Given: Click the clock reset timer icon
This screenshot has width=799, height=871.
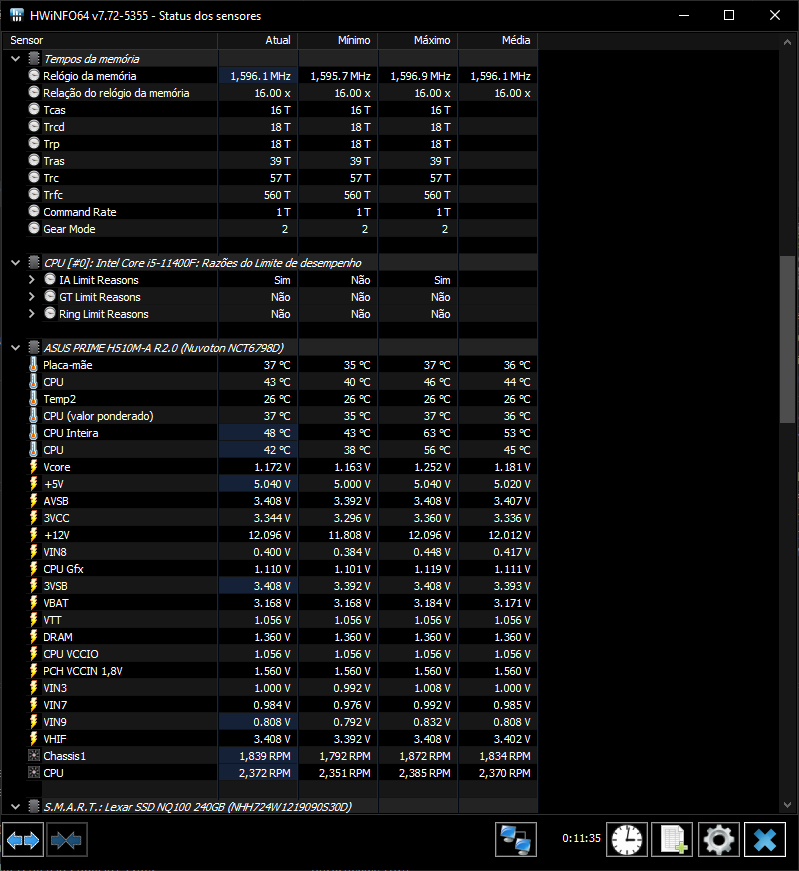Looking at the screenshot, I should click(x=627, y=839).
